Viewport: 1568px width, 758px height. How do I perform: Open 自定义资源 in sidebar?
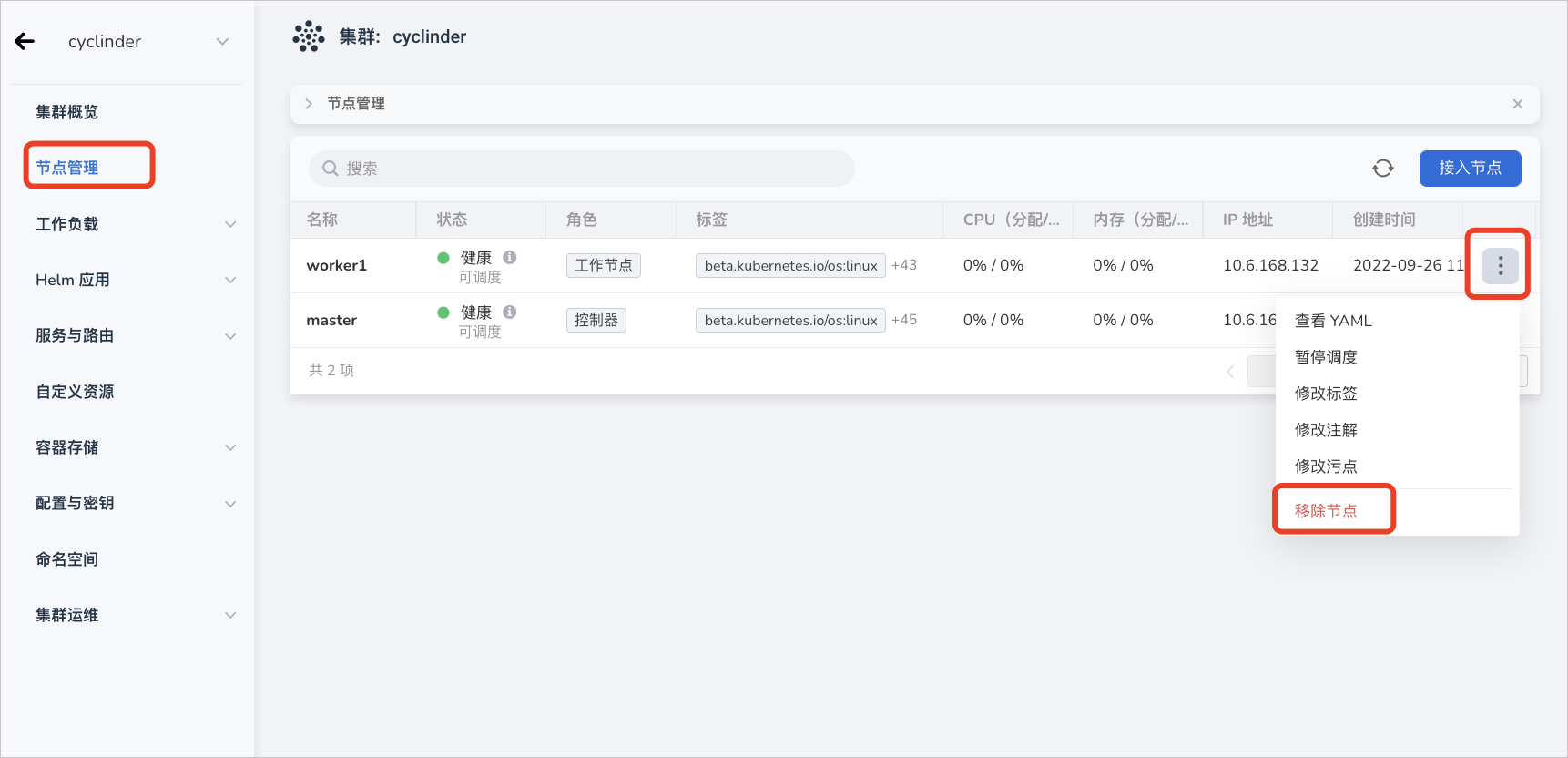[75, 392]
